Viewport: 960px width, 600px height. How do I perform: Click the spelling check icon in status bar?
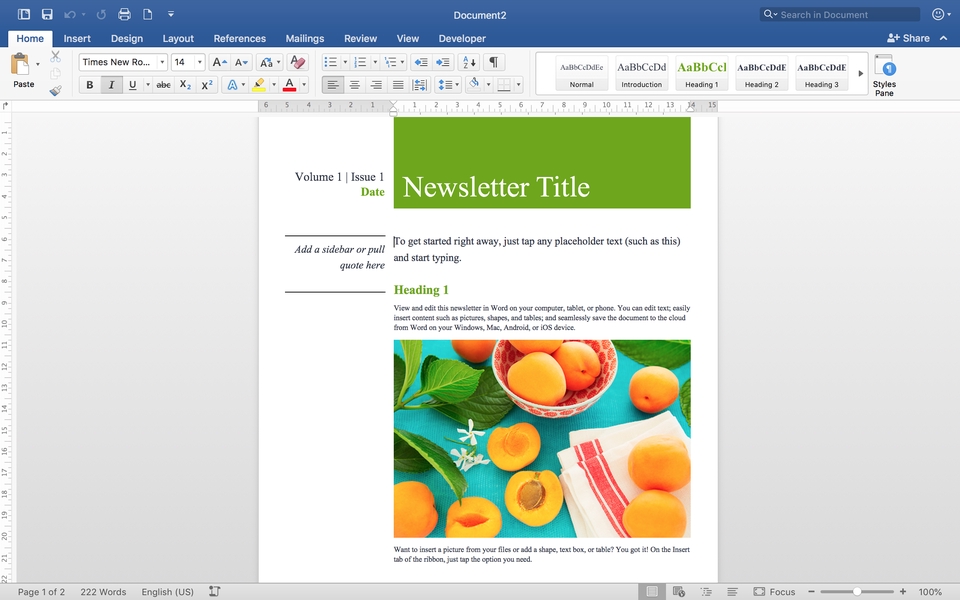214,591
